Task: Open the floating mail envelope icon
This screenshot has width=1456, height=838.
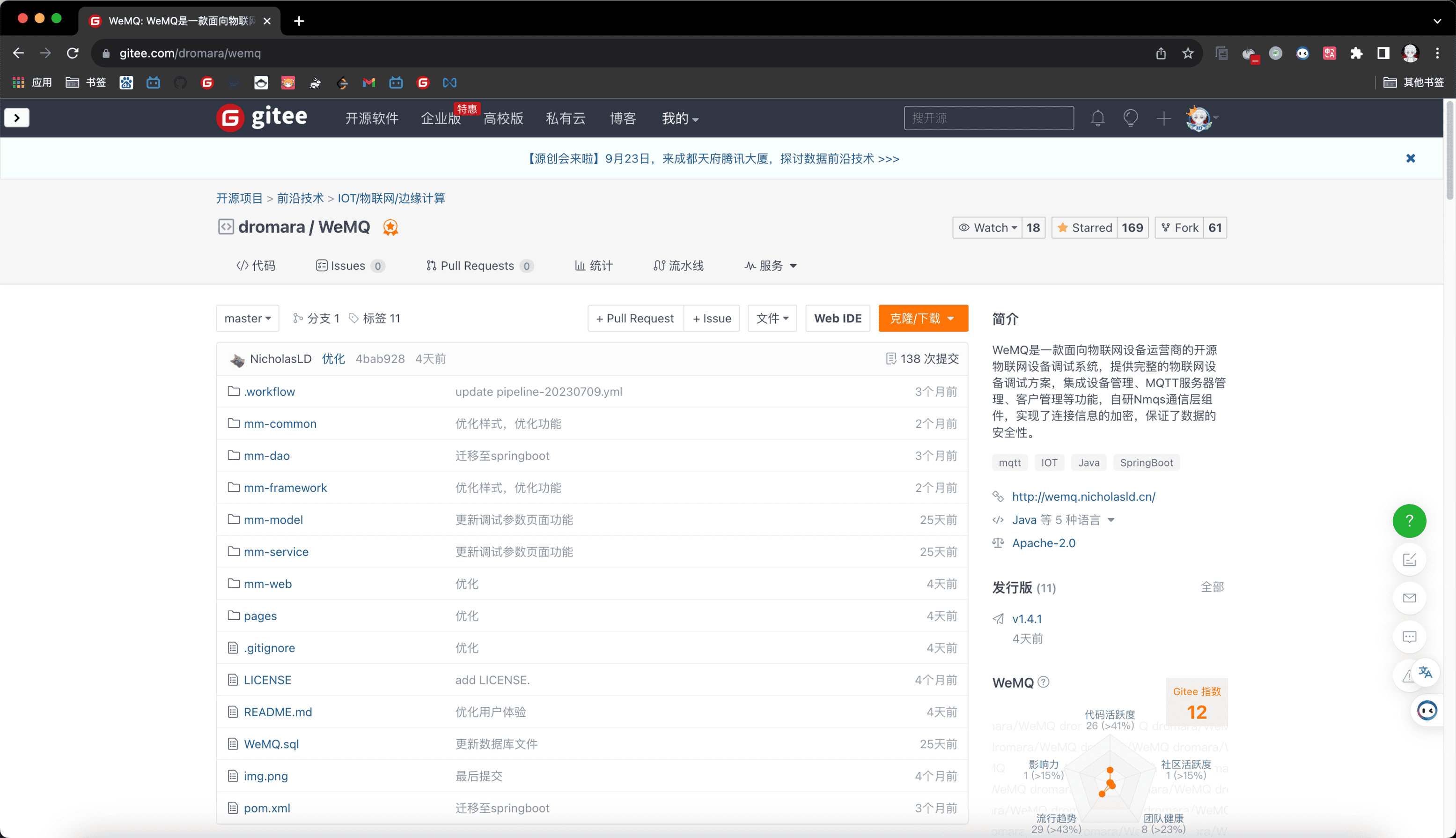Action: pos(1409,598)
